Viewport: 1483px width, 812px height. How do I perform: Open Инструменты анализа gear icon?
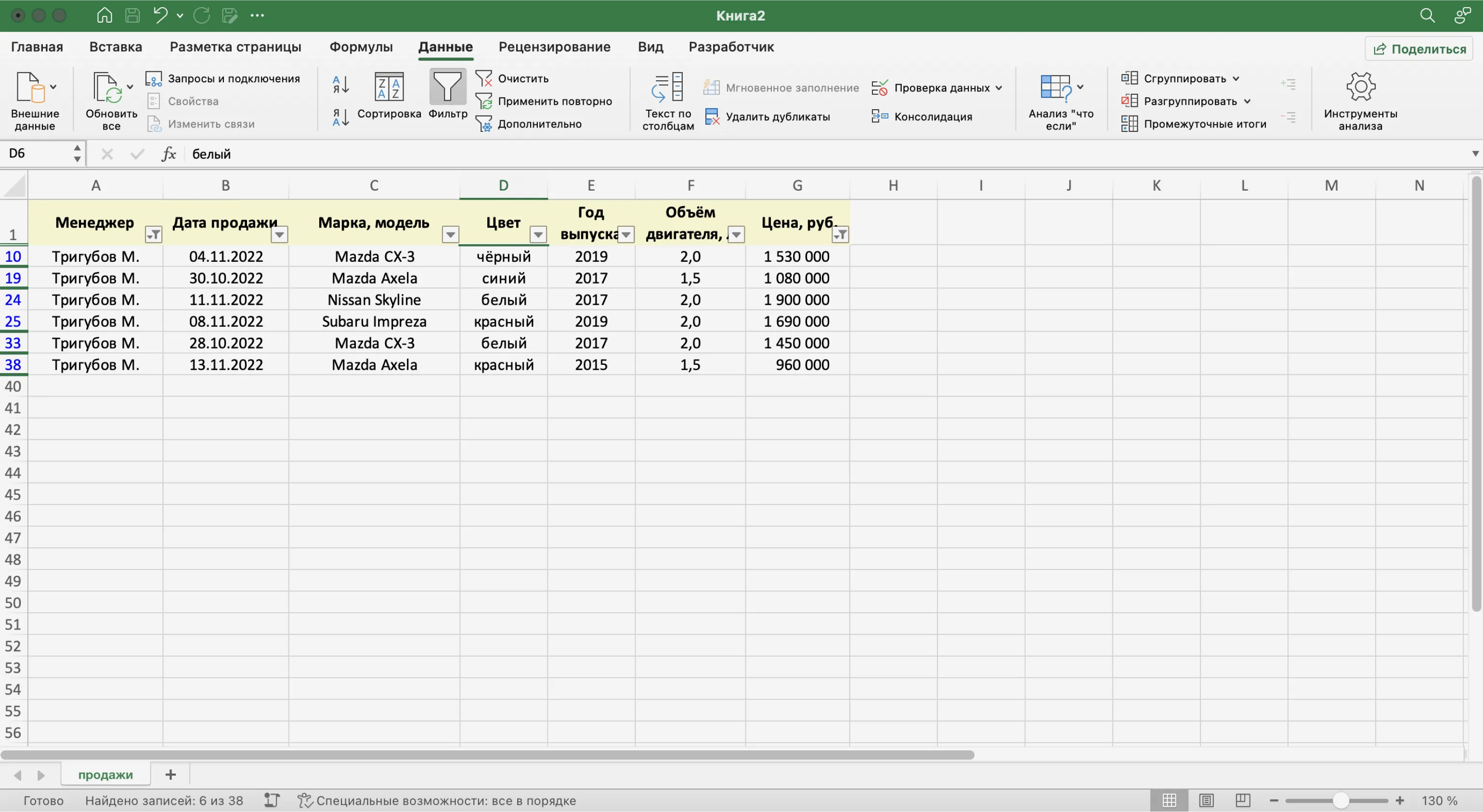pos(1360,88)
